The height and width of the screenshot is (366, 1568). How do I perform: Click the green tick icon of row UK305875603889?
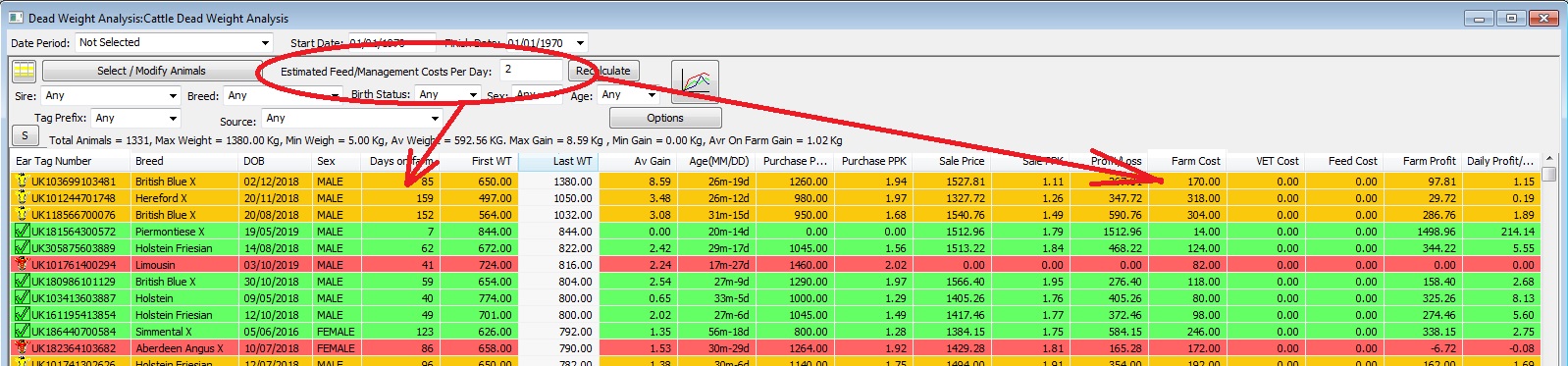click(22, 248)
